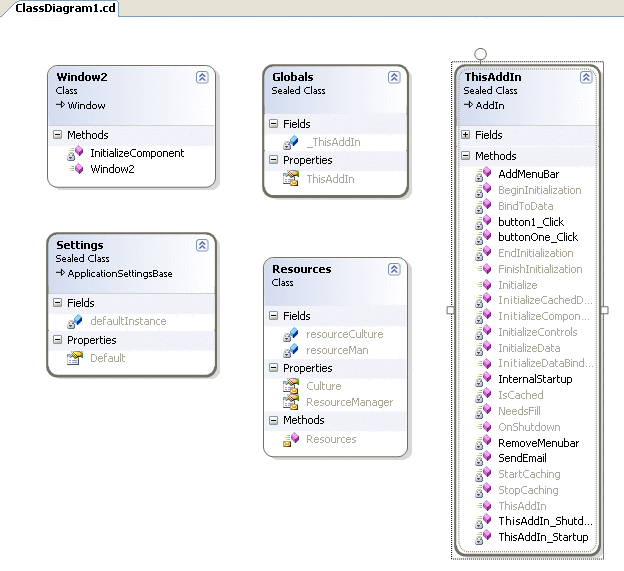Click the Culture property icon

coord(291,386)
